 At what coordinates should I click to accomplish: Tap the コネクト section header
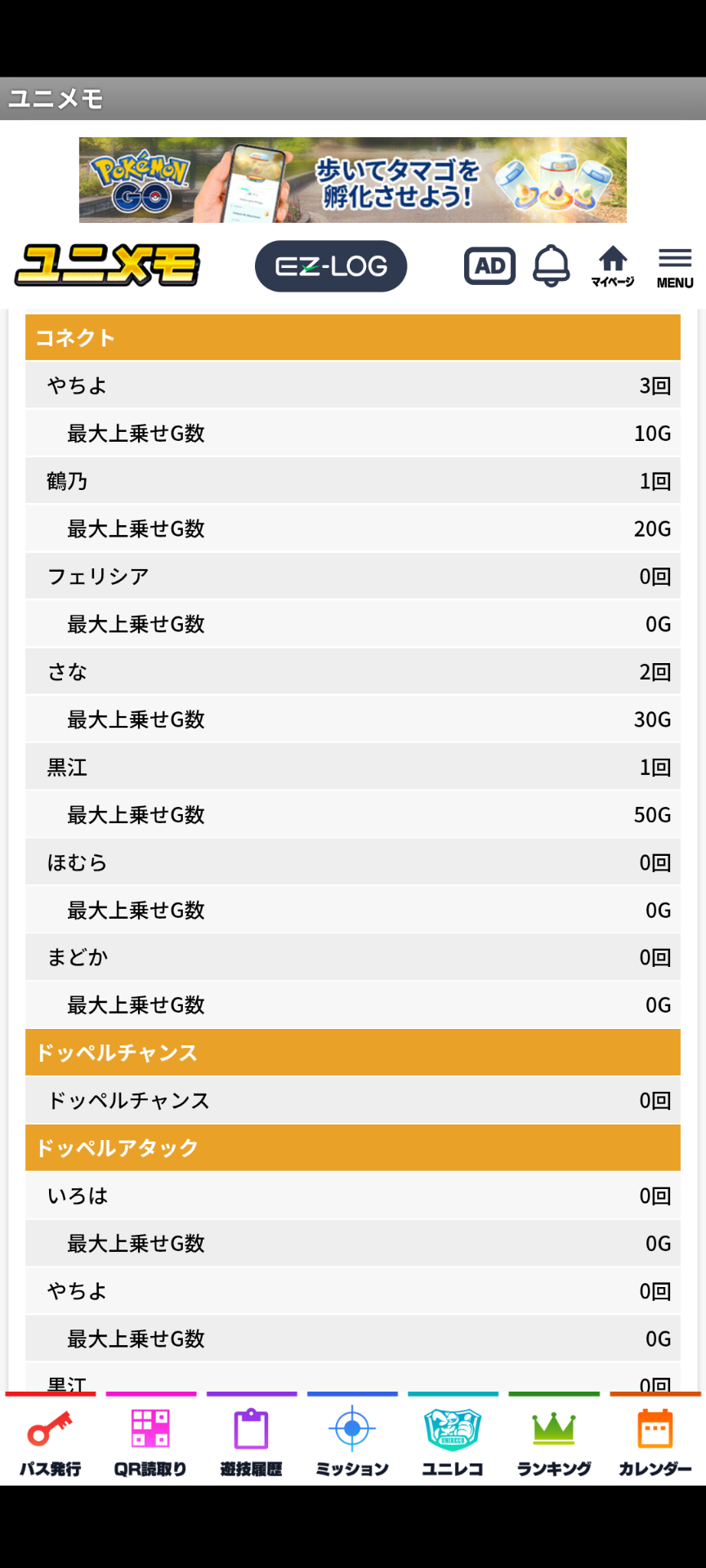point(353,337)
